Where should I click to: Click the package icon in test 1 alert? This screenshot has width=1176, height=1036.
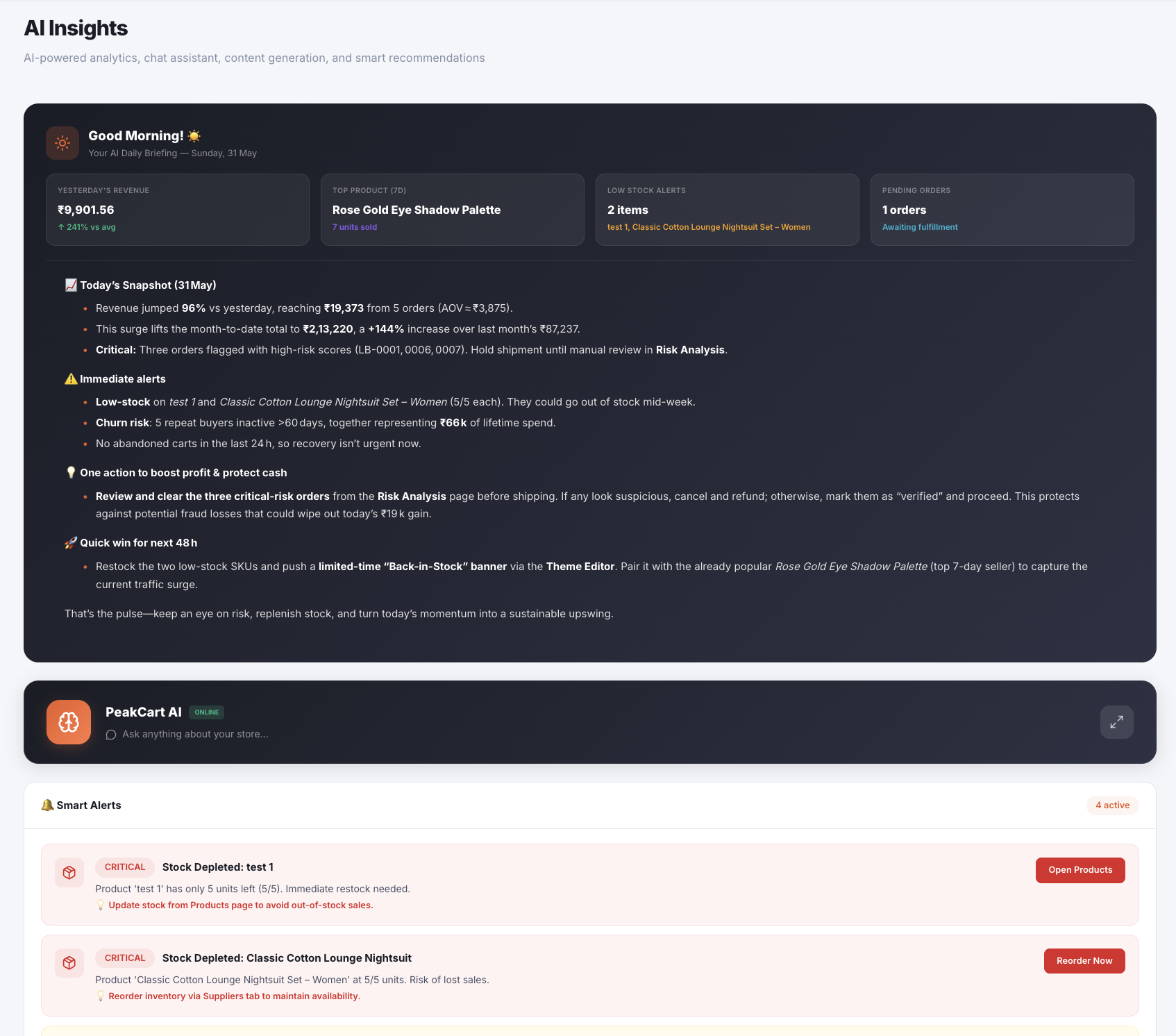coord(69,873)
